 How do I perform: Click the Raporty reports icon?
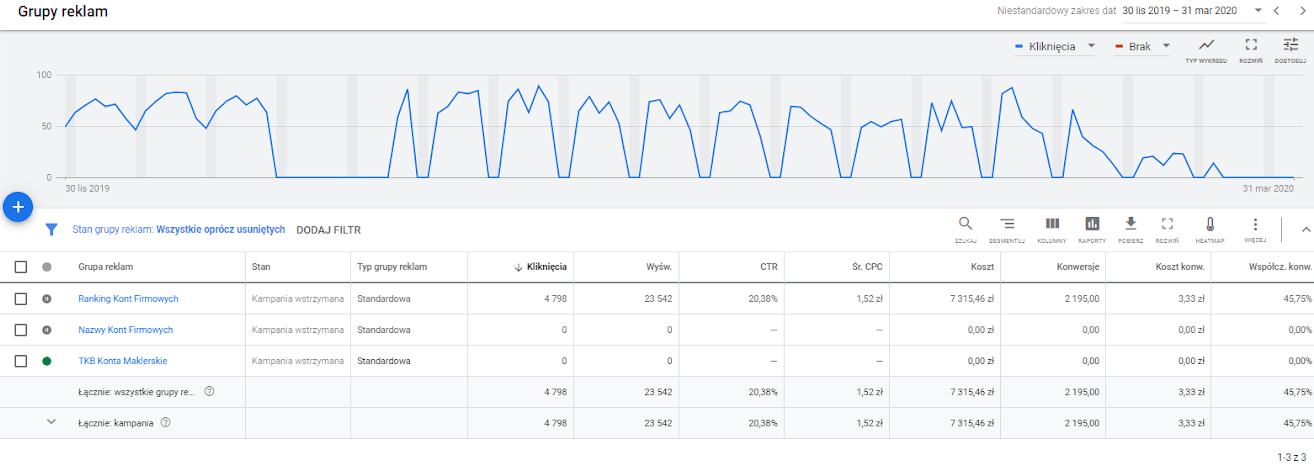pos(1092,225)
